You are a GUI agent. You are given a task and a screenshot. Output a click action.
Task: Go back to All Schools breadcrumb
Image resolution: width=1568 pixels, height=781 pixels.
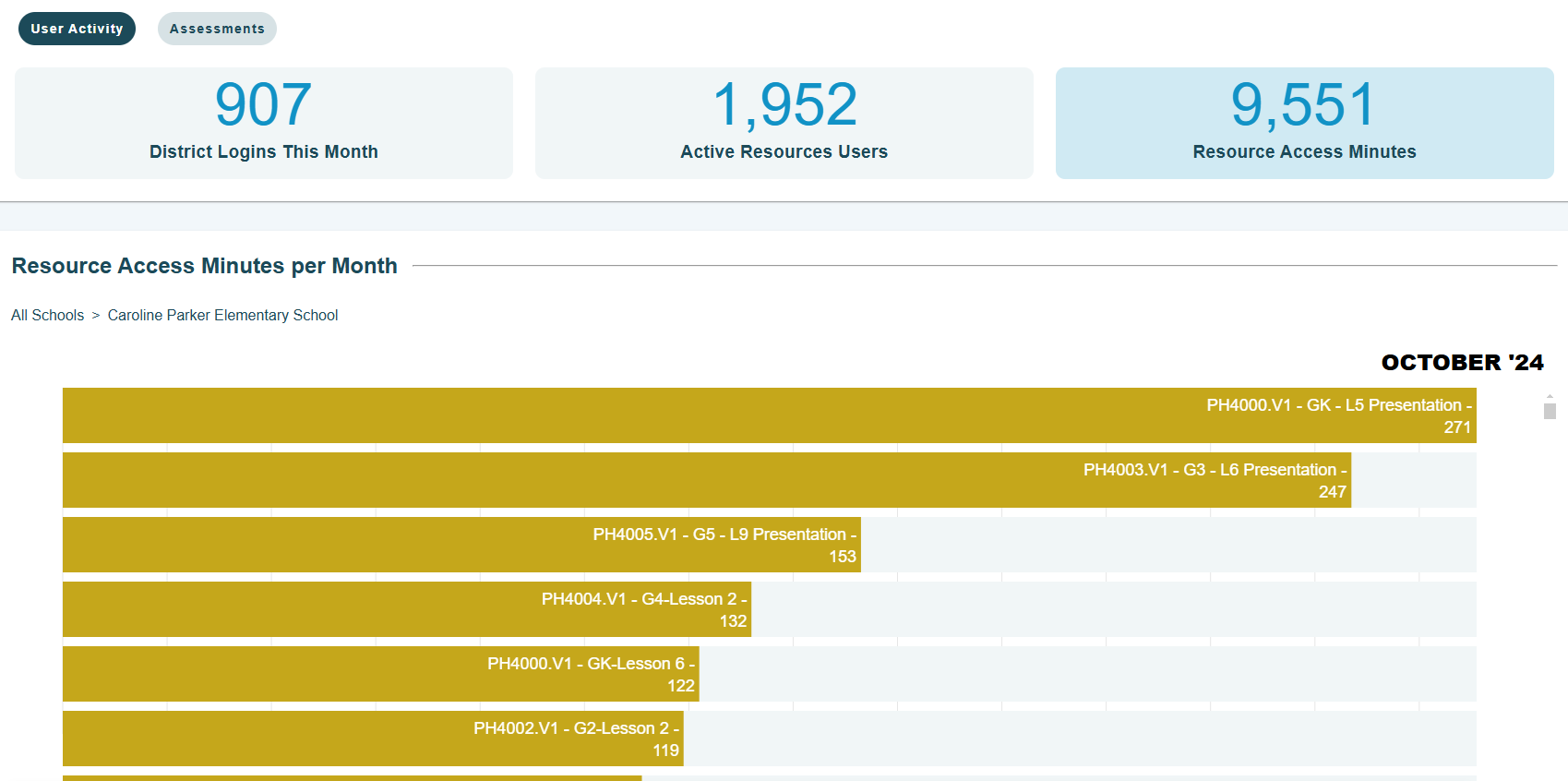coord(47,315)
